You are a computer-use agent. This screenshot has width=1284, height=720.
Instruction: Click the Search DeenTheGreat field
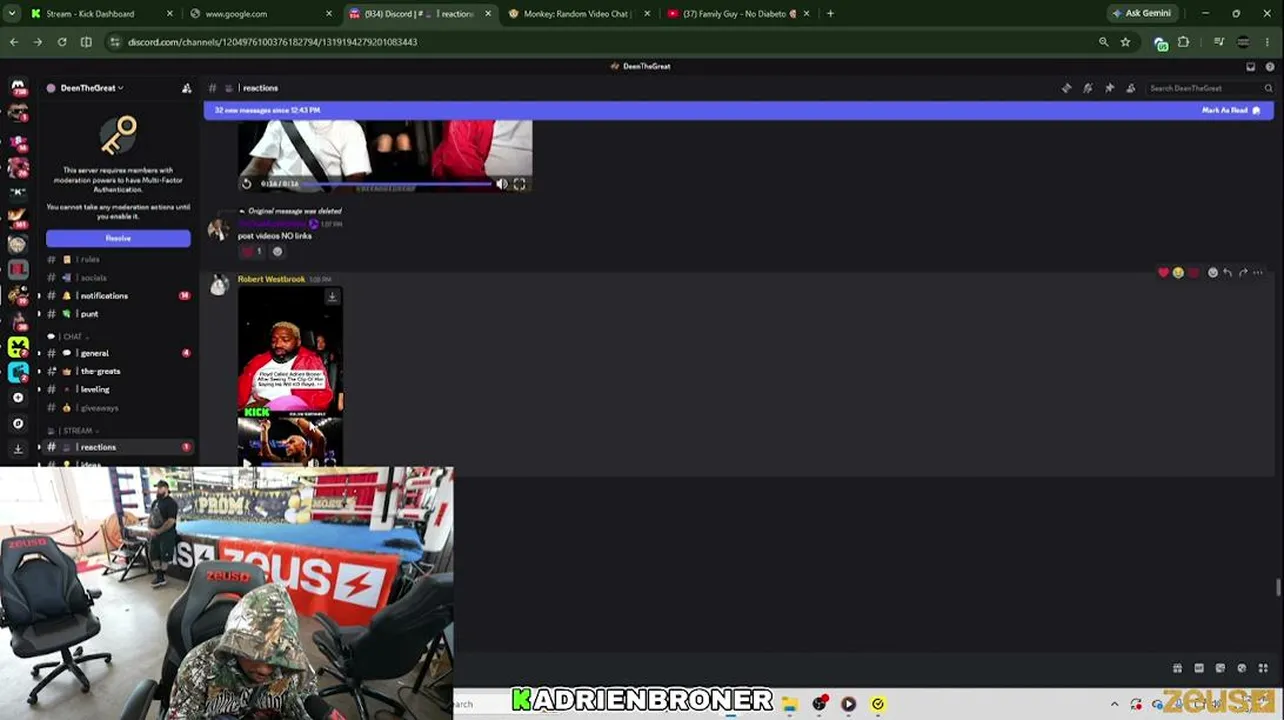coord(1210,88)
